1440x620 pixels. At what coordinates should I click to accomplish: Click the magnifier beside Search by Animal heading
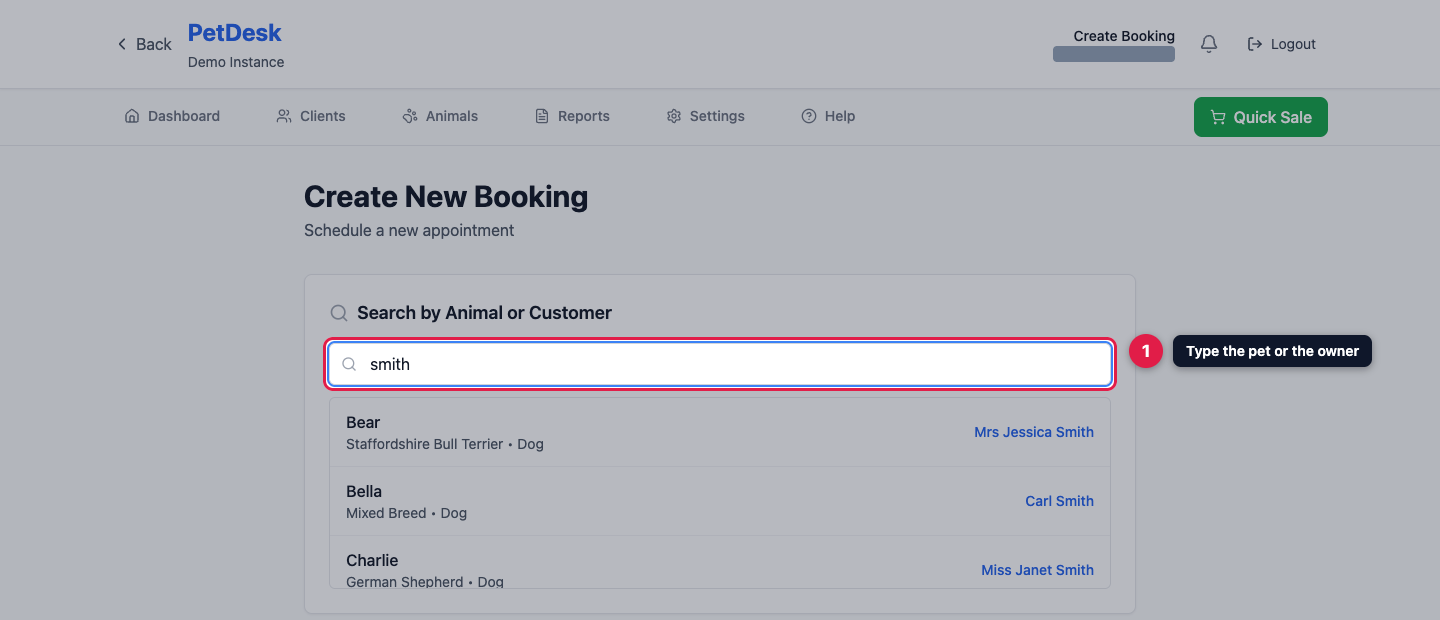[x=339, y=313]
